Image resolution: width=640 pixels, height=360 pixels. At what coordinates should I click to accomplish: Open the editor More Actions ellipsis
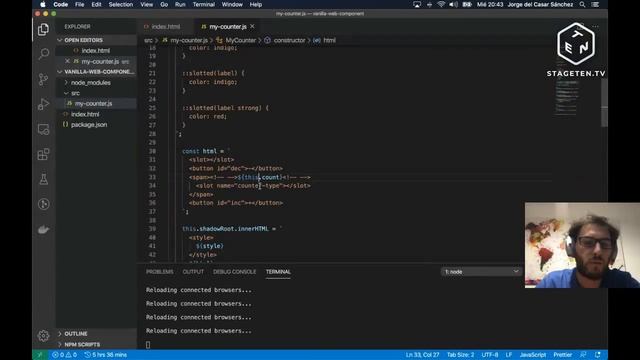pyautogui.click(x=596, y=27)
